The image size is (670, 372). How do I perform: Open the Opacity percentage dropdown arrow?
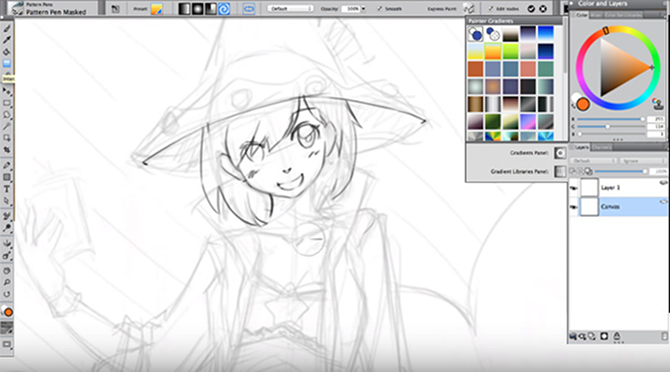pyautogui.click(x=364, y=9)
